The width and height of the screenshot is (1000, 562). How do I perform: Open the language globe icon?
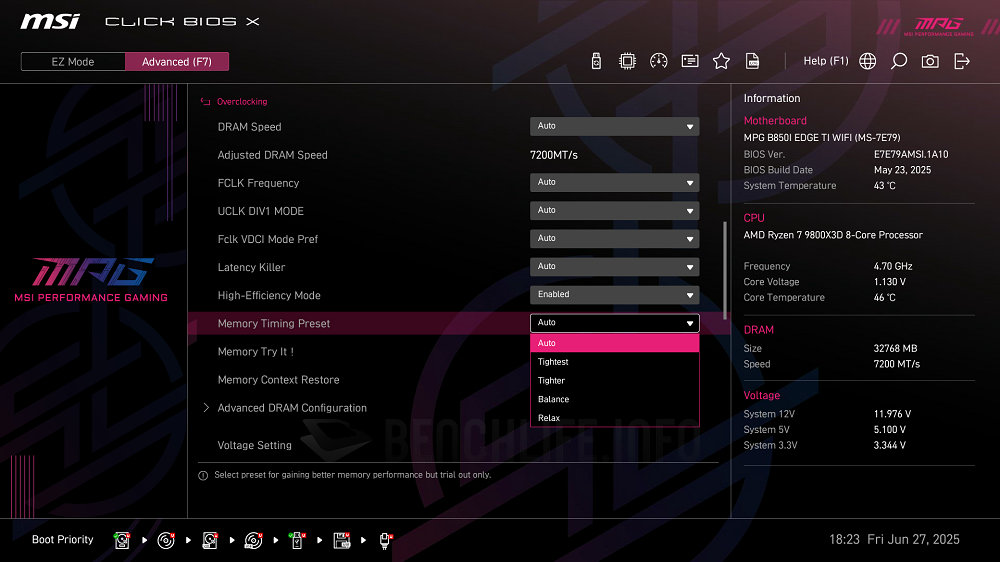(x=867, y=61)
